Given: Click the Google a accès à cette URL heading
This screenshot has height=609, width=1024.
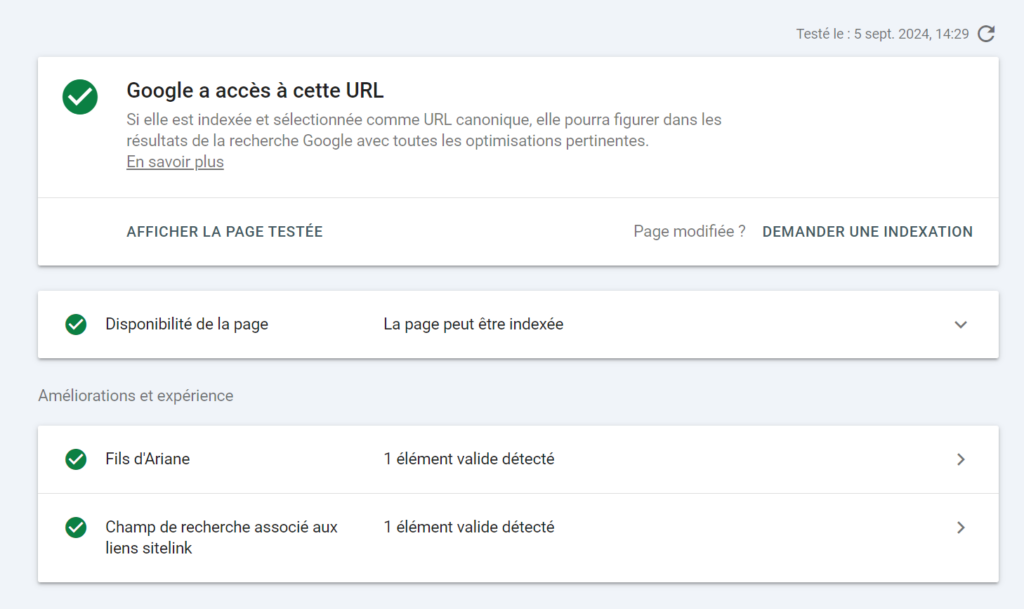Looking at the screenshot, I should point(255,91).
